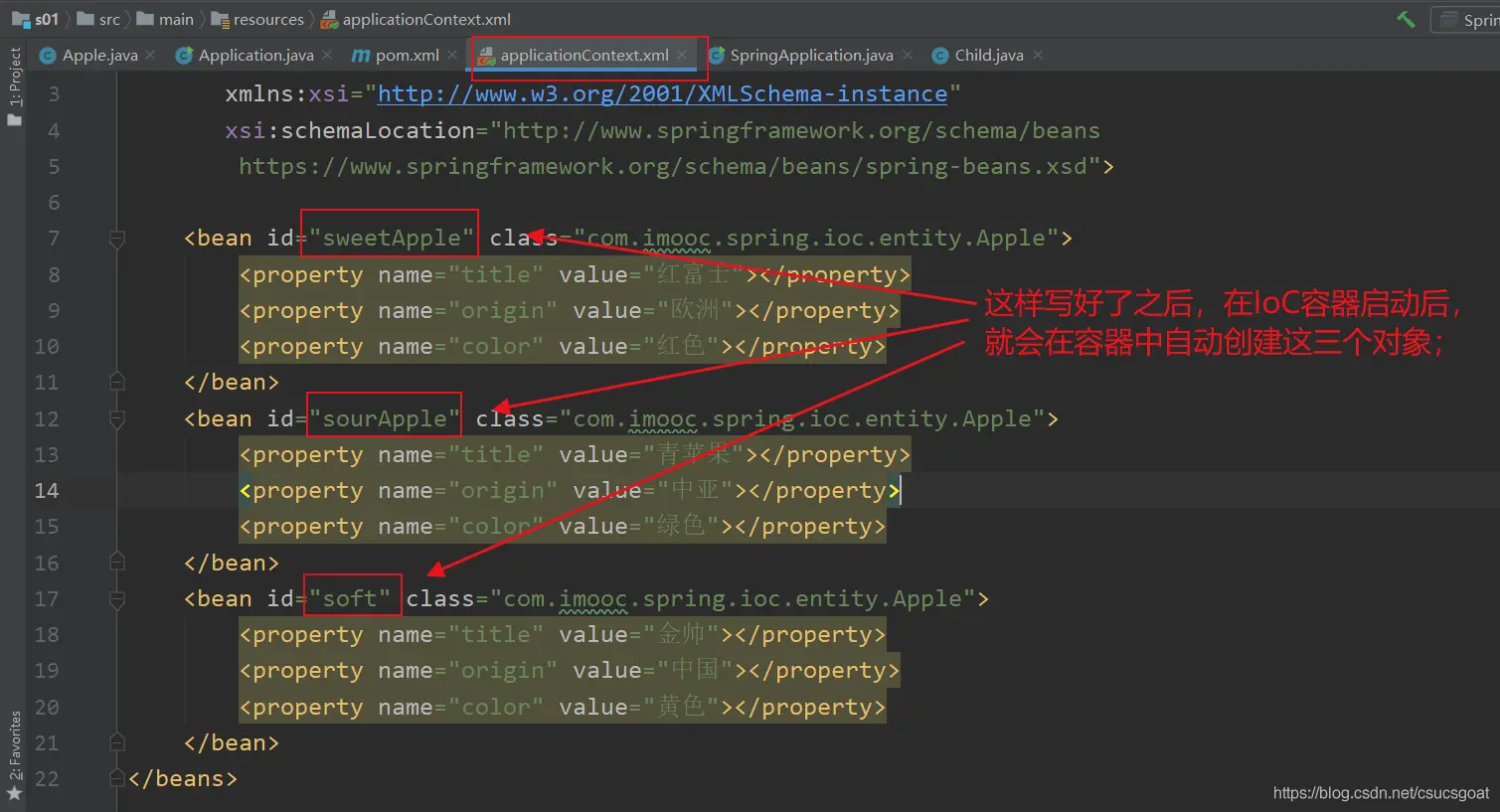Image resolution: width=1500 pixels, height=812 pixels.
Task: Close the Child.java editor tab
Action: coord(1038,55)
